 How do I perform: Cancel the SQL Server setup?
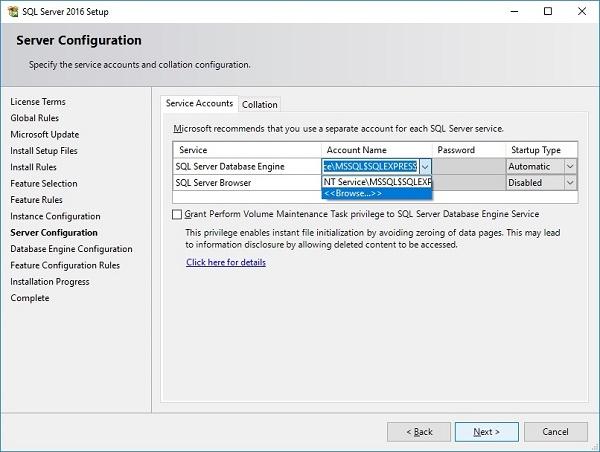(554, 431)
